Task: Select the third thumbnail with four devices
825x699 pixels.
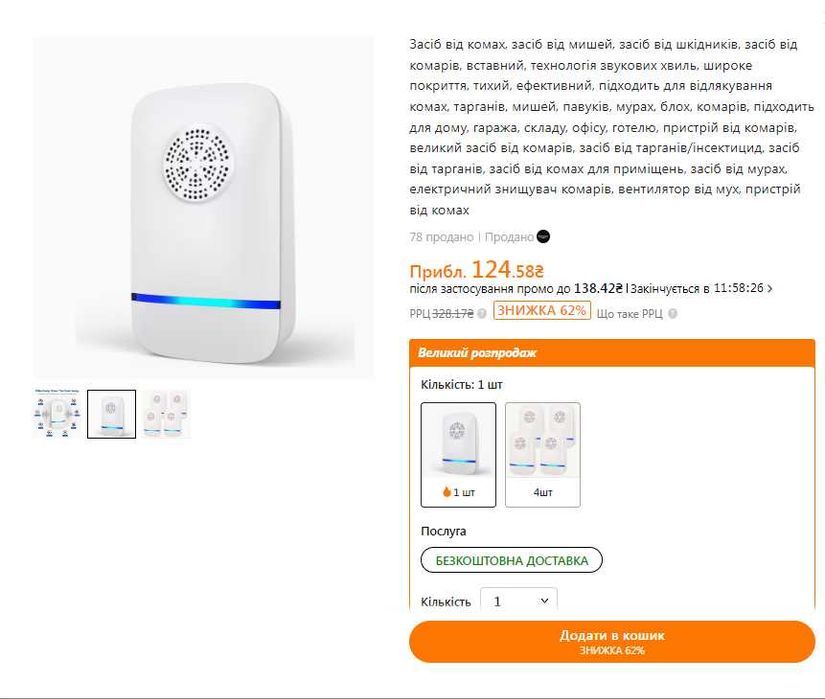Action: point(165,414)
